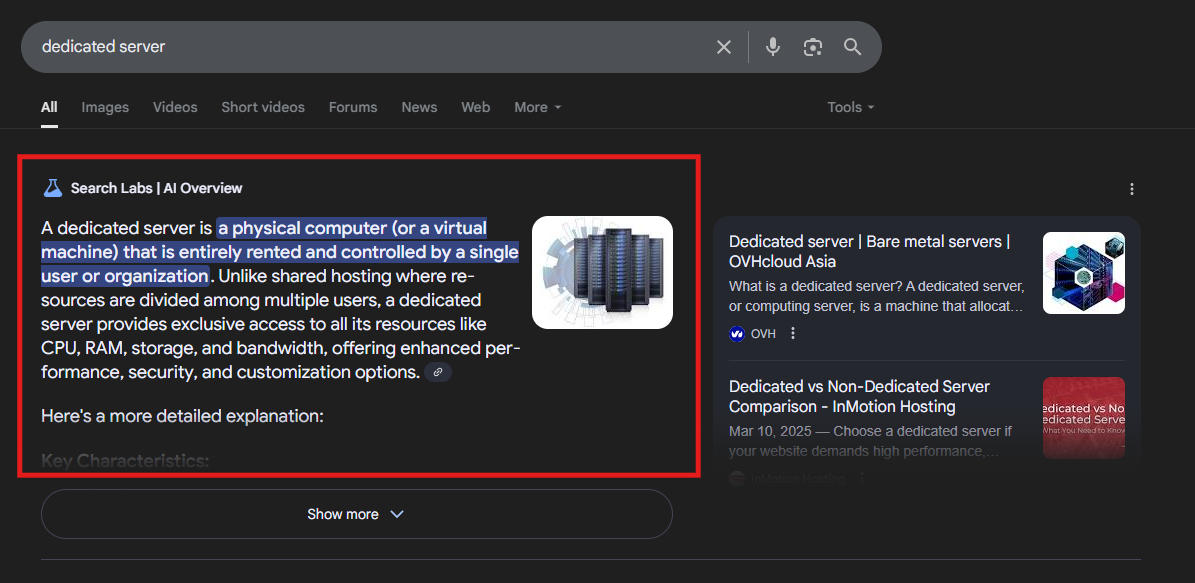Switch to News tab
Screen dimensions: 1195x583
(x=419, y=107)
